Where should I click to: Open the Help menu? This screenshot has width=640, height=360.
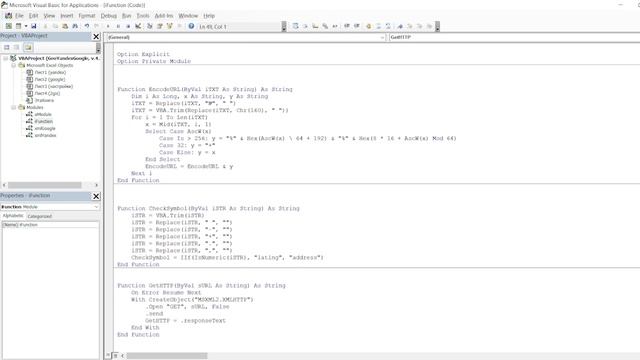(x=209, y=16)
